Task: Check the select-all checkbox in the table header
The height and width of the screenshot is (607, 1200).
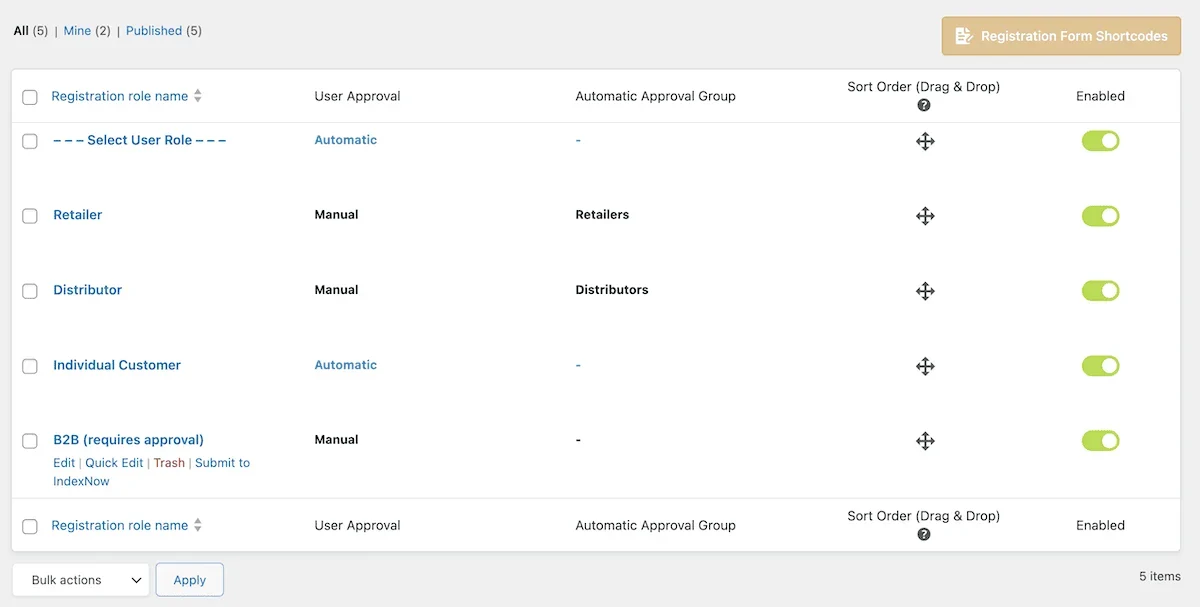Action: [29, 96]
